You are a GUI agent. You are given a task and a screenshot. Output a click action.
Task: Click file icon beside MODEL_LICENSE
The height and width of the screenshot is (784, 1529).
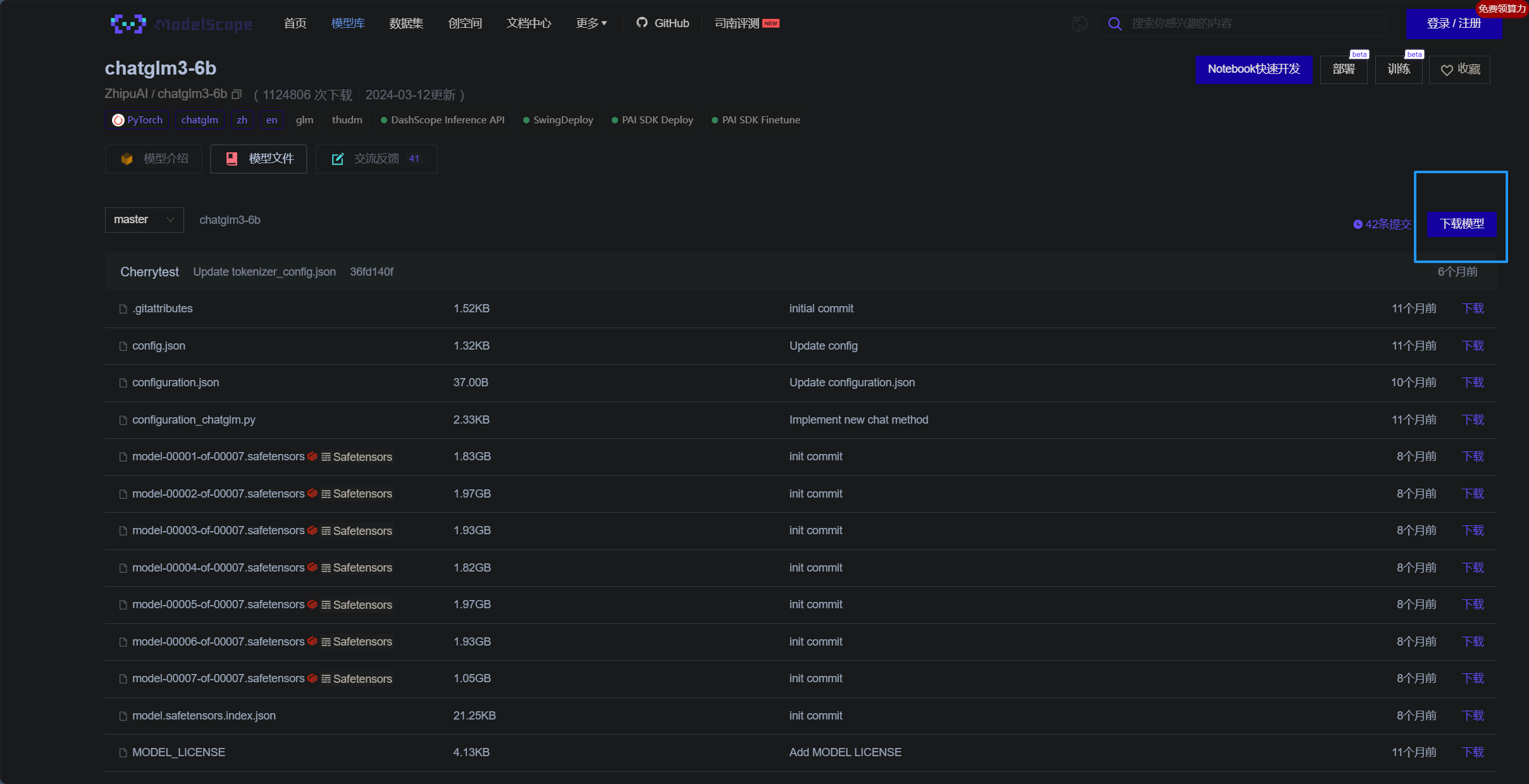tap(123, 752)
